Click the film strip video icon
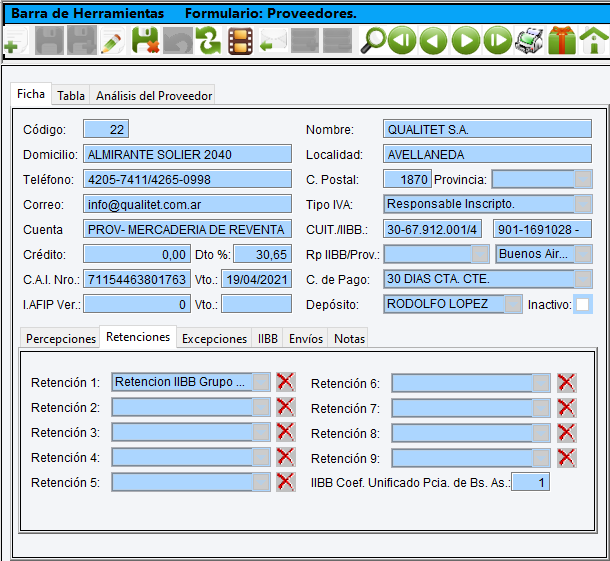Viewport: 610px width, 561px height. tap(240, 41)
